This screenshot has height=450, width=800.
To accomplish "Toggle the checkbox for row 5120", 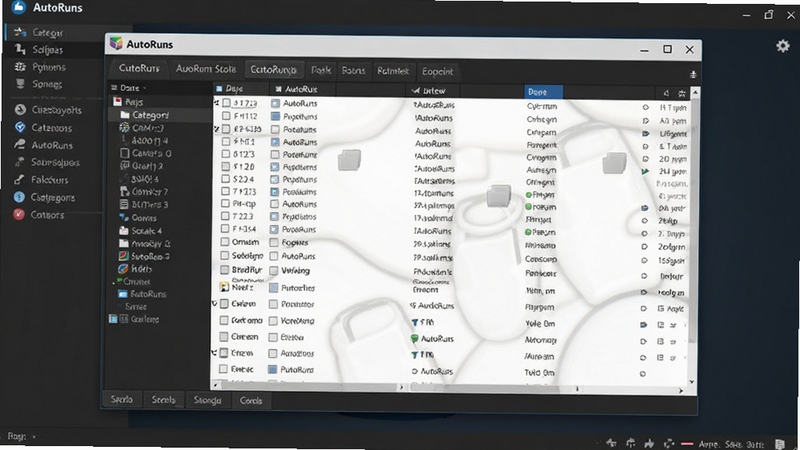I will point(226,166).
